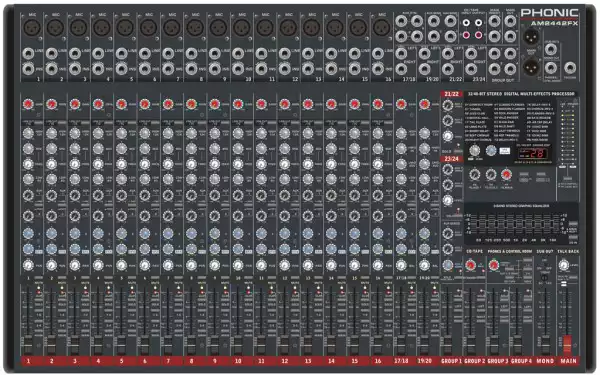
Task: Click the upper main out XLR connector
Action: coord(531,37)
